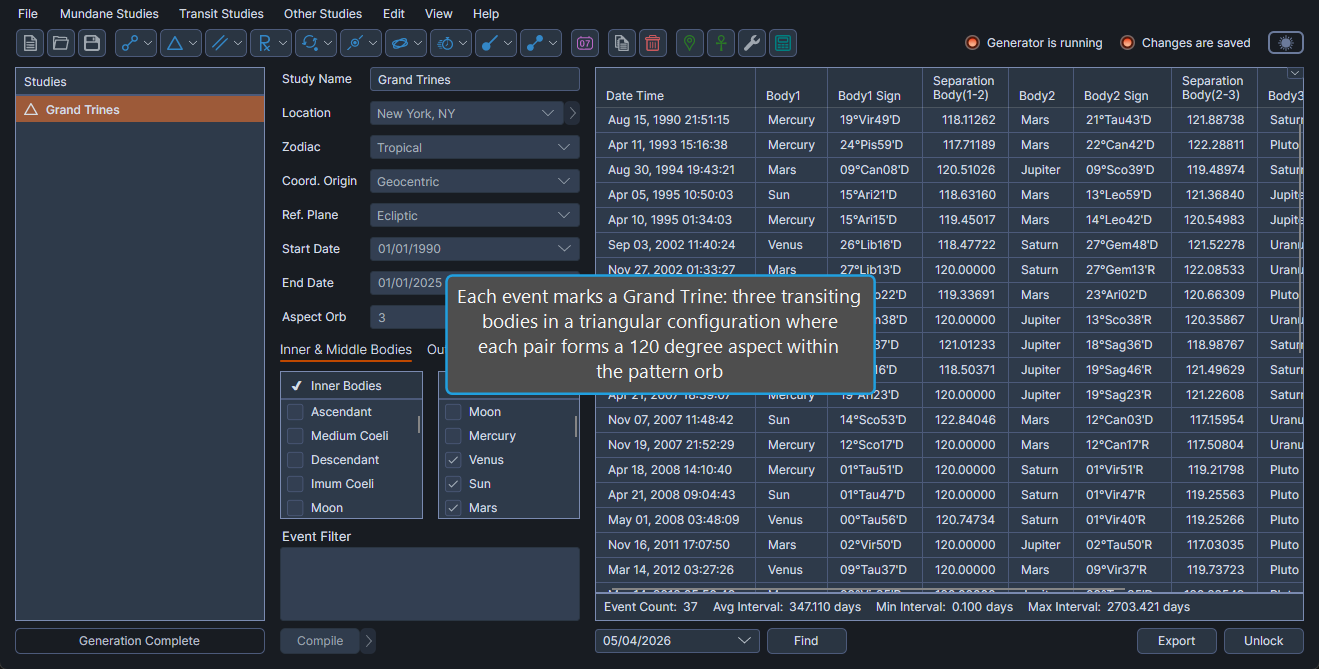Click the Aspect Orb input field
Viewport: 1319px width, 669px height.
pos(408,318)
